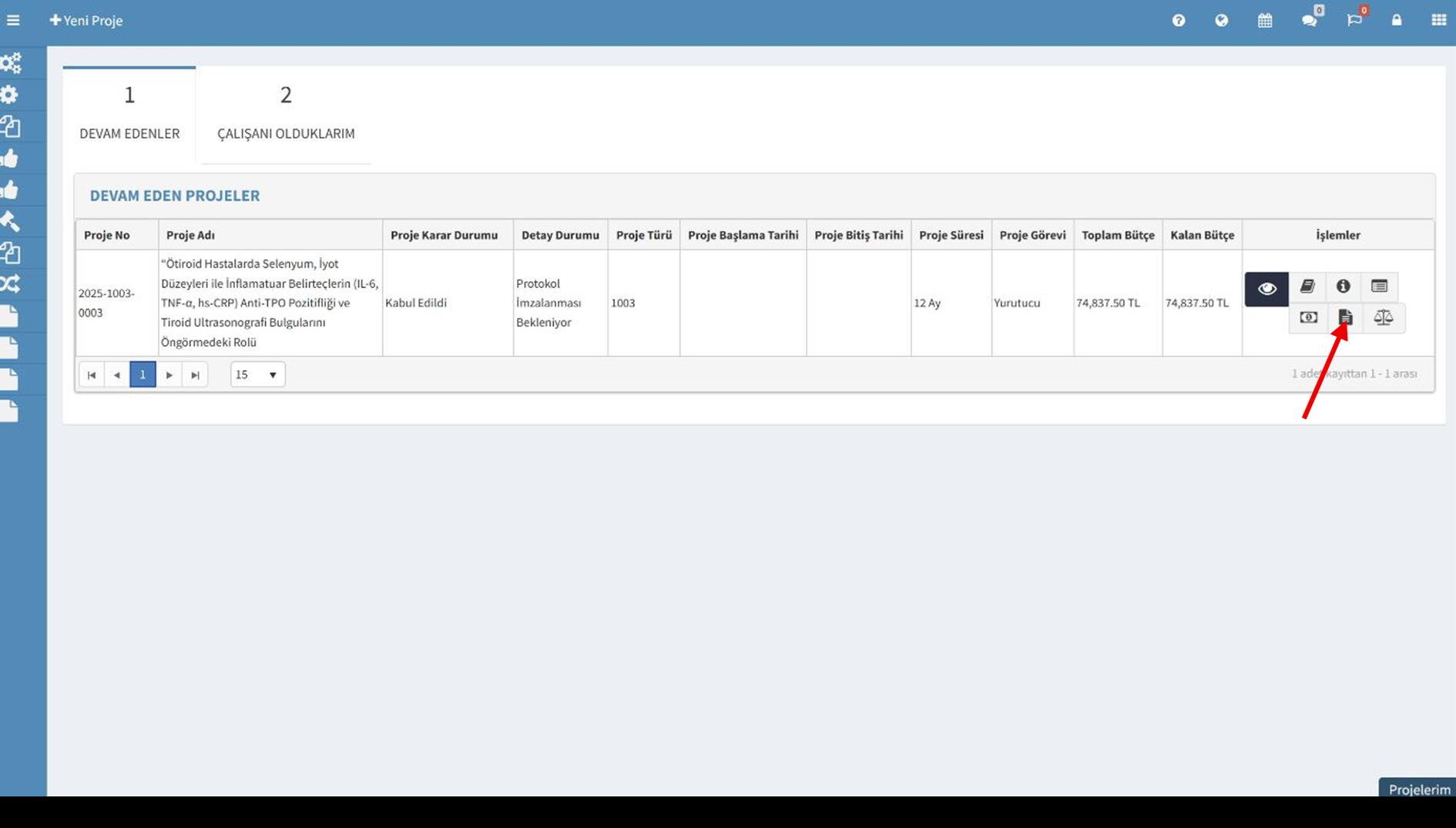Open the money banknote budget icon
The height and width of the screenshot is (828, 1456).
(x=1308, y=317)
